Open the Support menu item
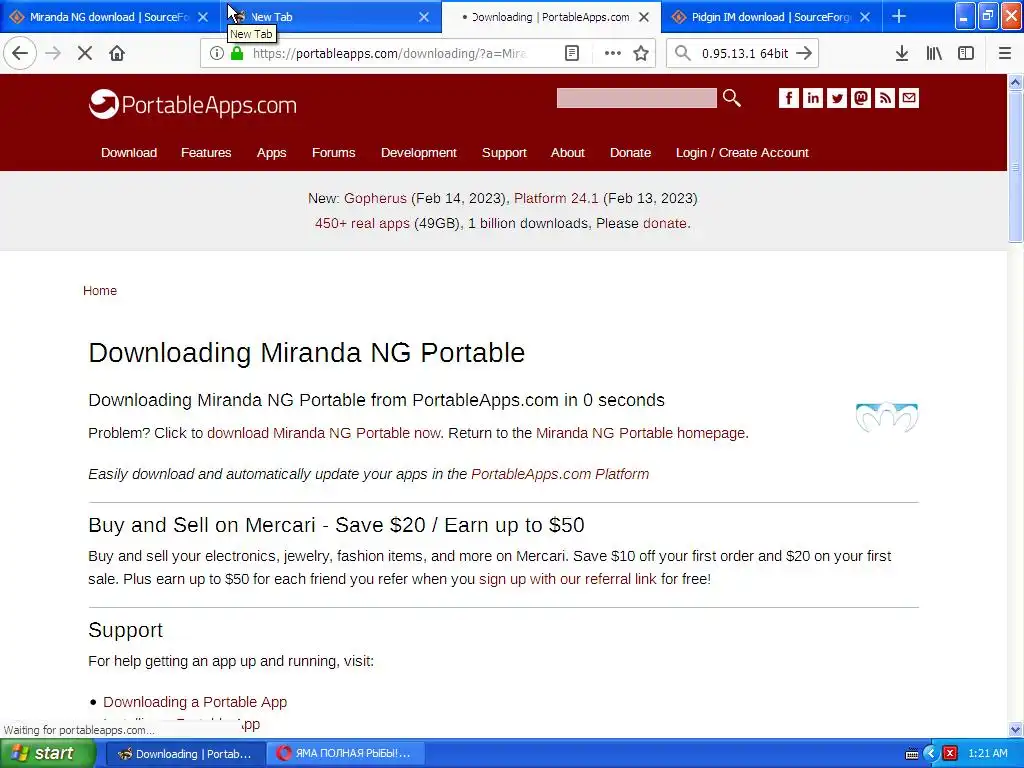 pyautogui.click(x=504, y=152)
